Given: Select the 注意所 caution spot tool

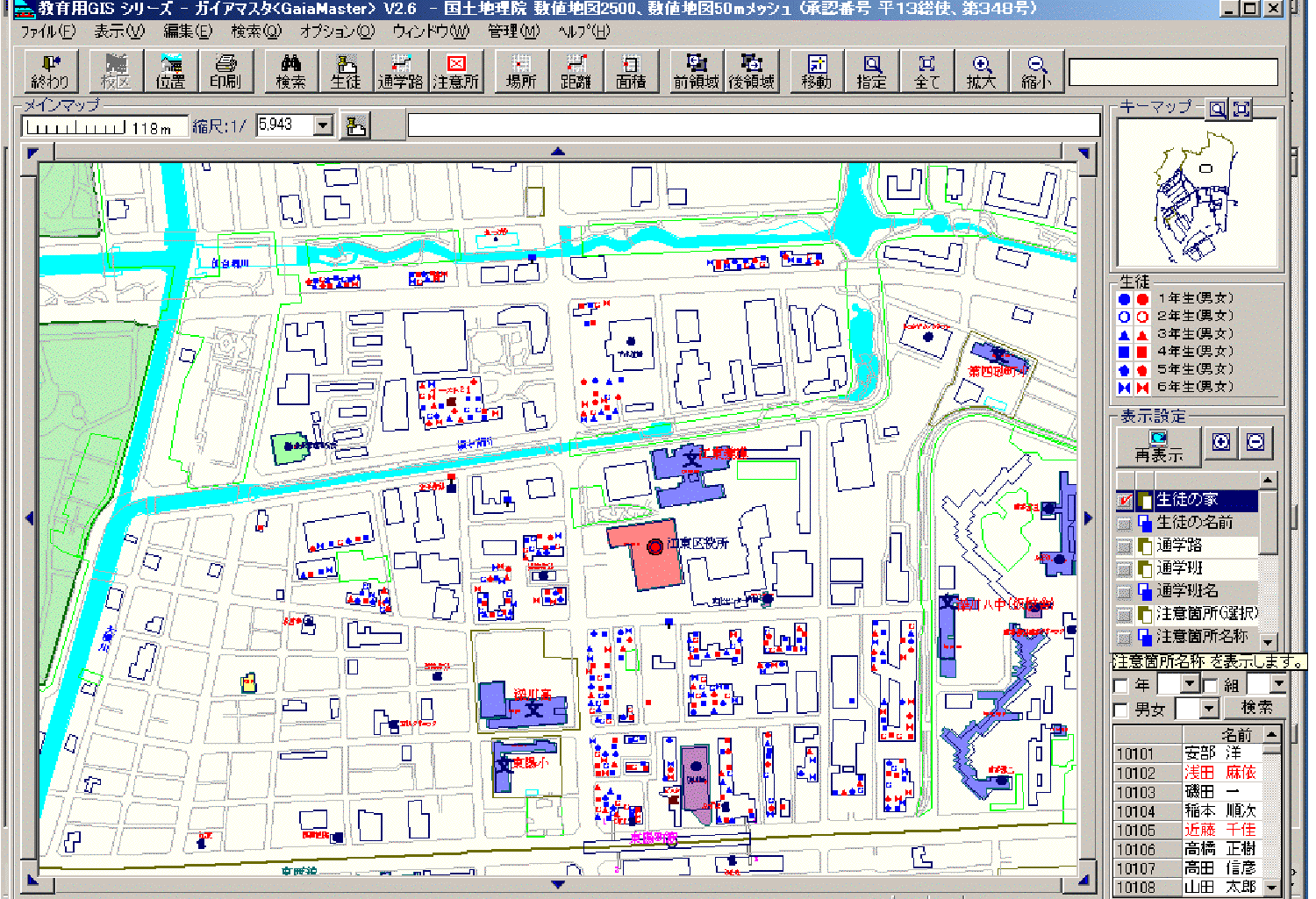Looking at the screenshot, I should [x=456, y=71].
